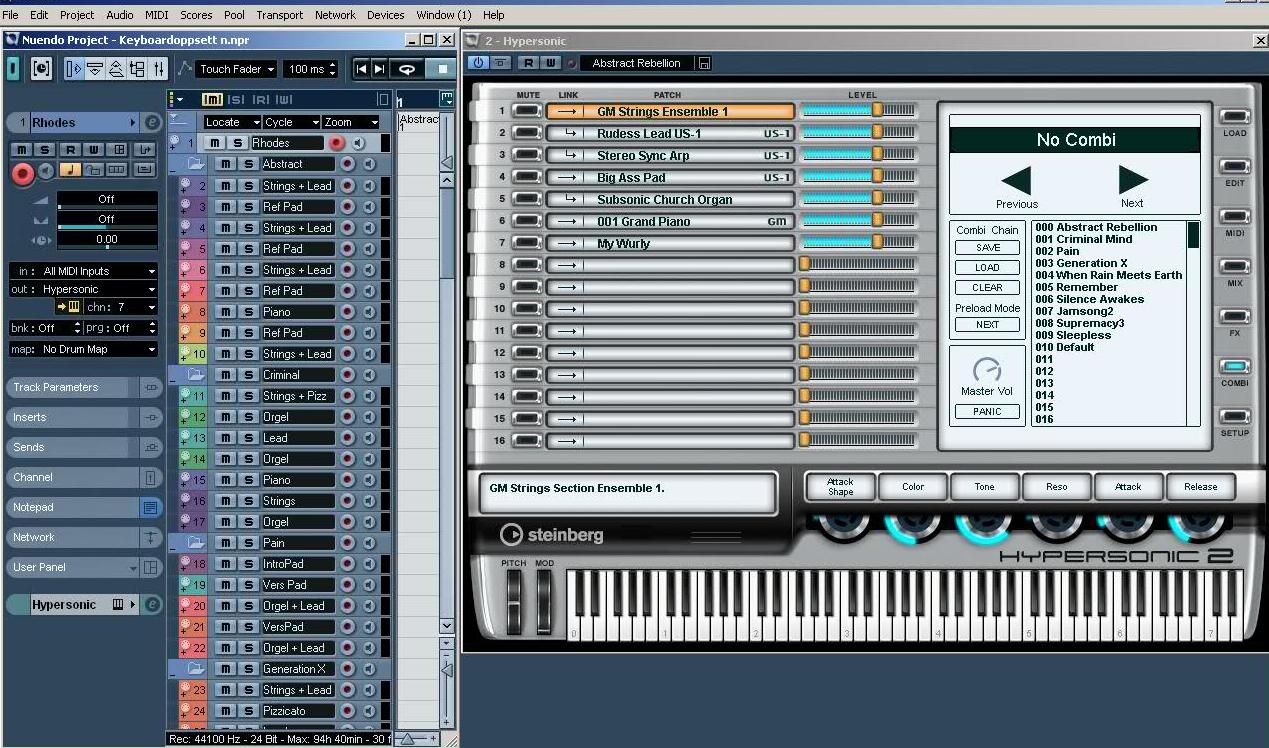
Task: Click the Preload Mode NEXT button
Action: click(987, 325)
